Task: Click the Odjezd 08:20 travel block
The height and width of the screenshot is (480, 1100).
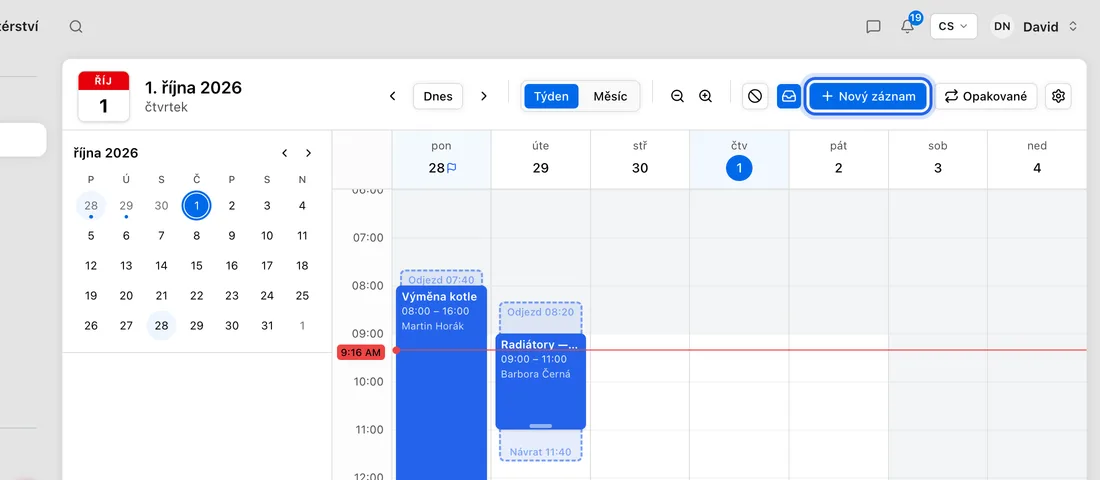Action: click(x=540, y=317)
